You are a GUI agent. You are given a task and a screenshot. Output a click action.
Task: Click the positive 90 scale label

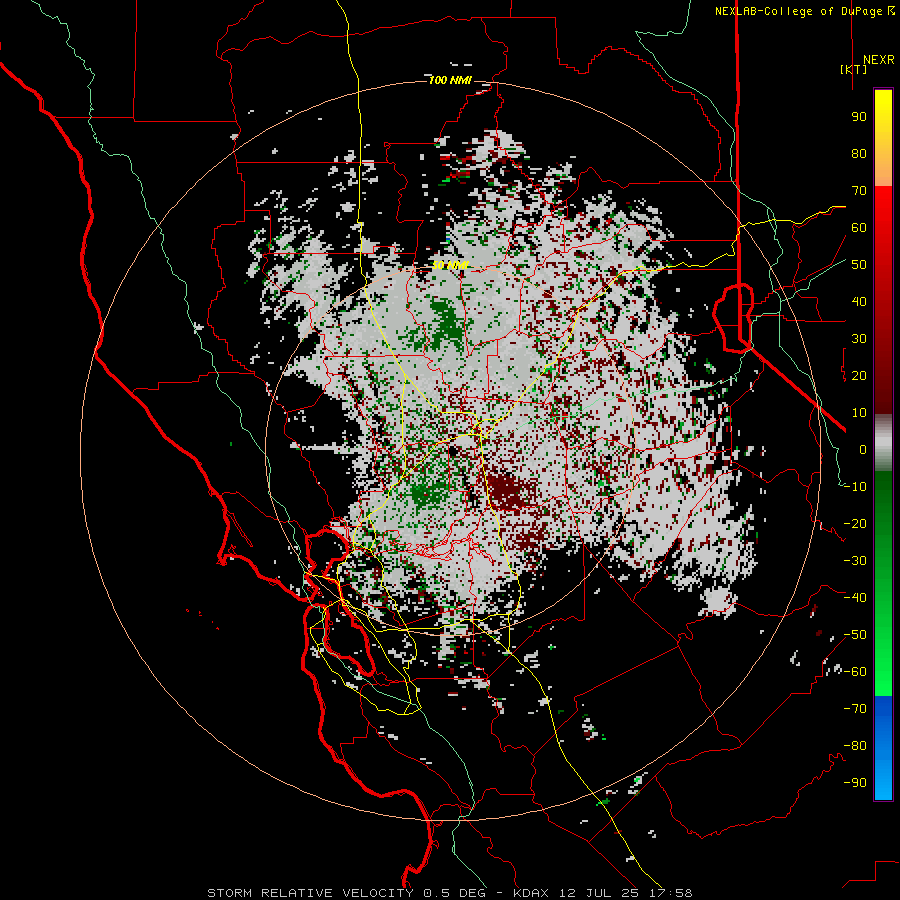tap(859, 117)
